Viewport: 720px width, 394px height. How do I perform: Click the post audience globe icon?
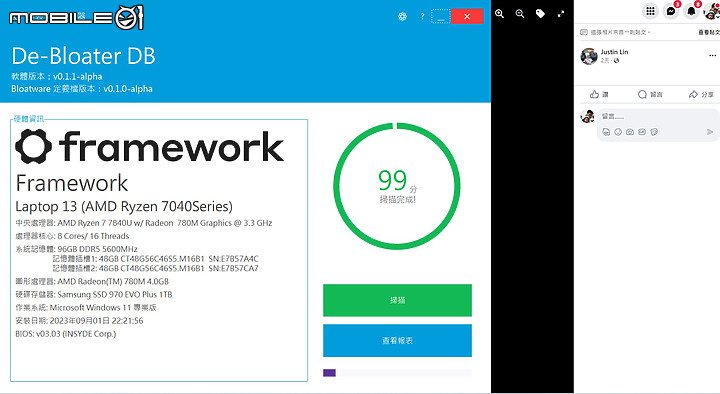(x=616, y=61)
